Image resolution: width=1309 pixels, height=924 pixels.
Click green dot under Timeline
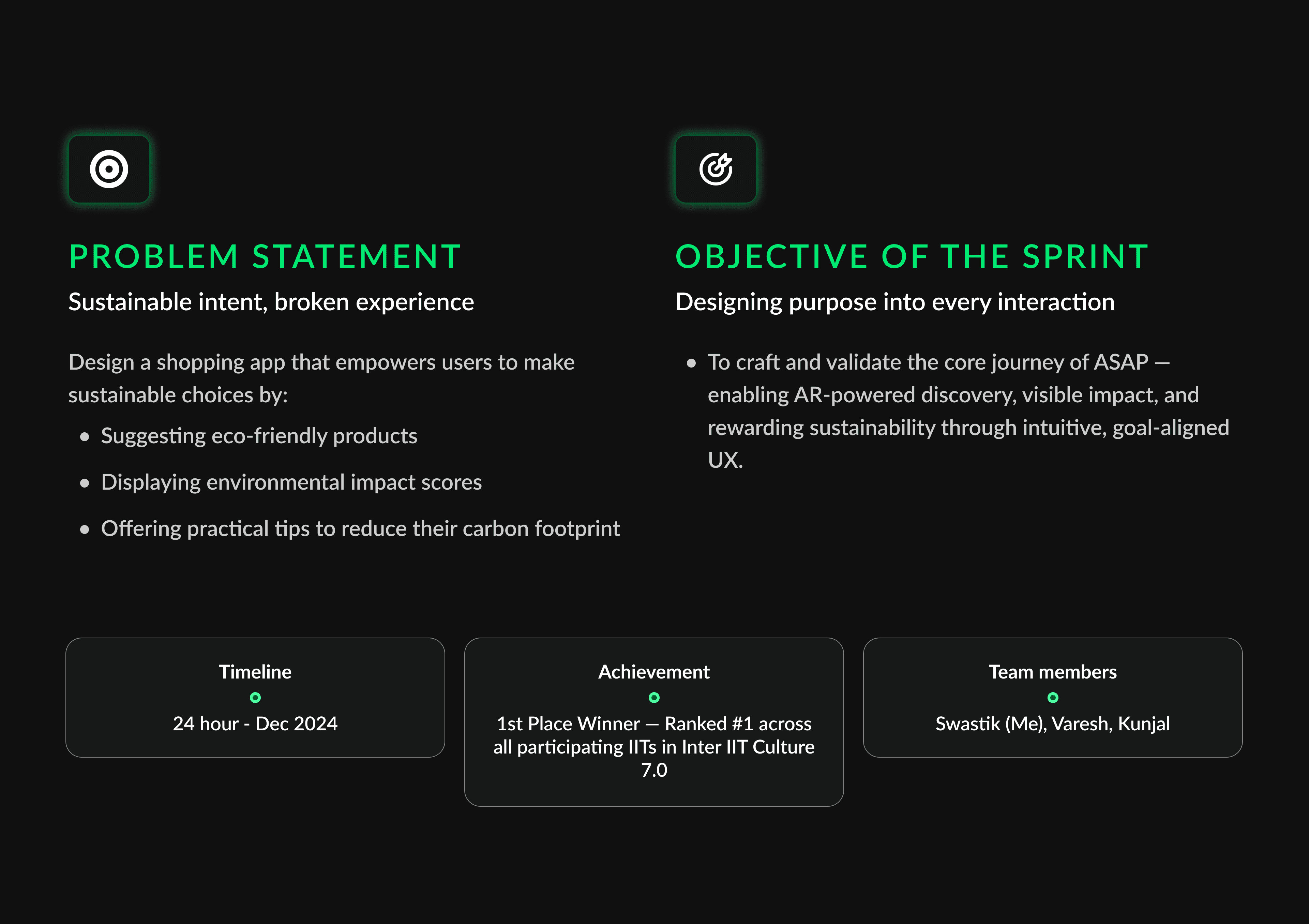pos(255,698)
